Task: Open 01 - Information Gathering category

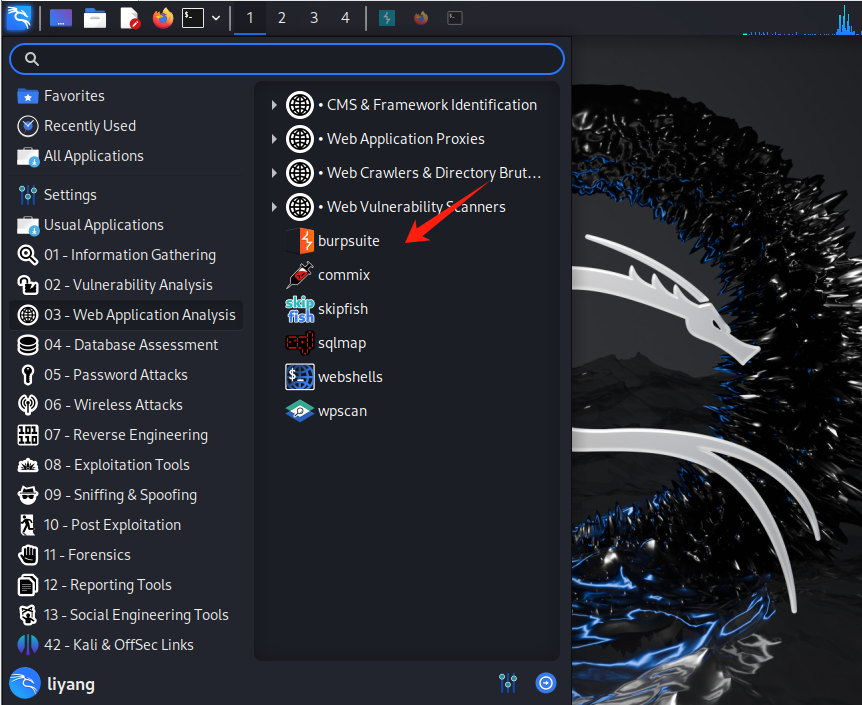Action: coord(126,255)
